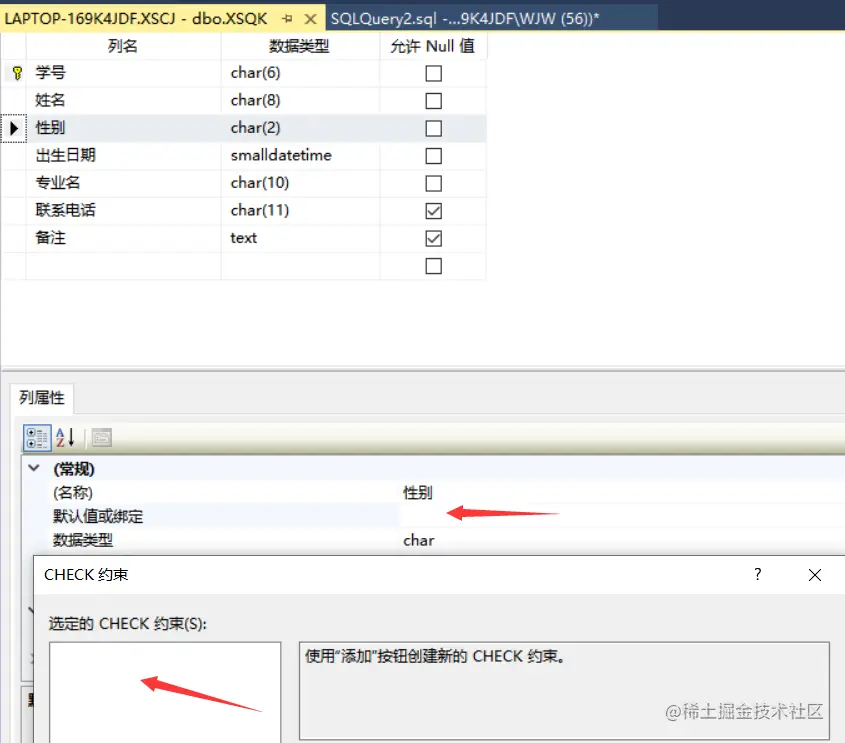This screenshot has height=743, width=845.
Task: Click the row selector arrow for 性别
Action: 14,128
